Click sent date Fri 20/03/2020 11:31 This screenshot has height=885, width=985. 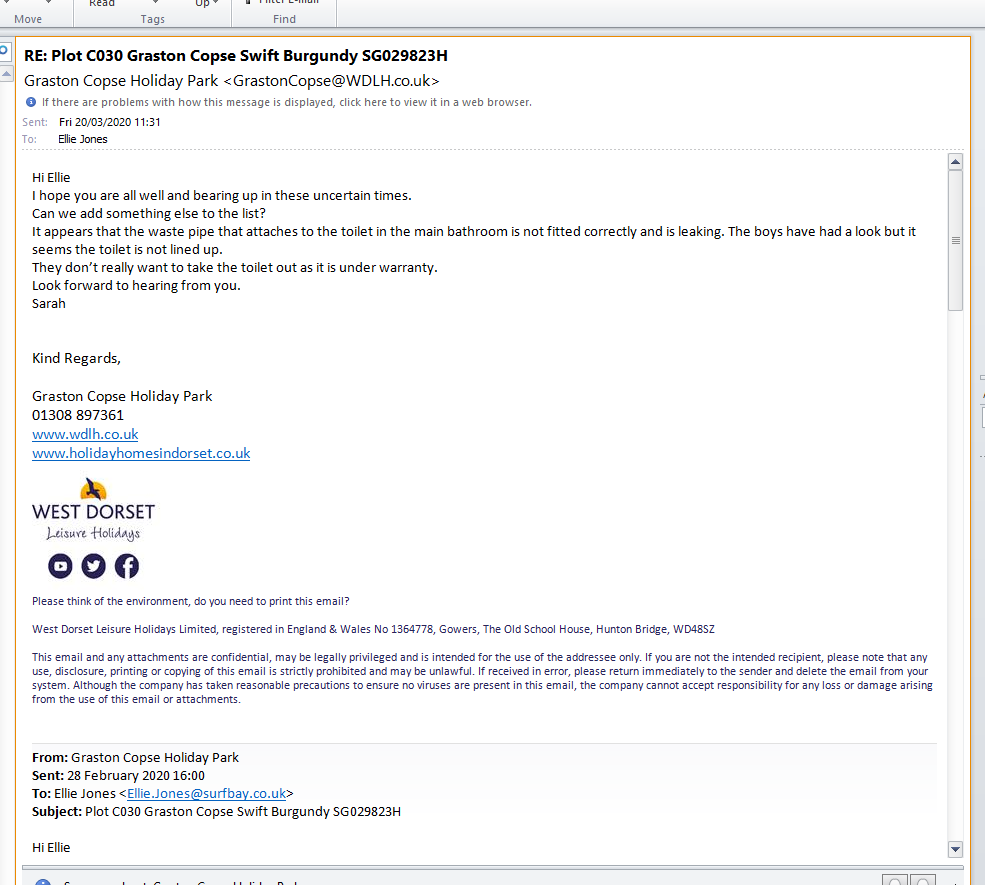tap(110, 122)
